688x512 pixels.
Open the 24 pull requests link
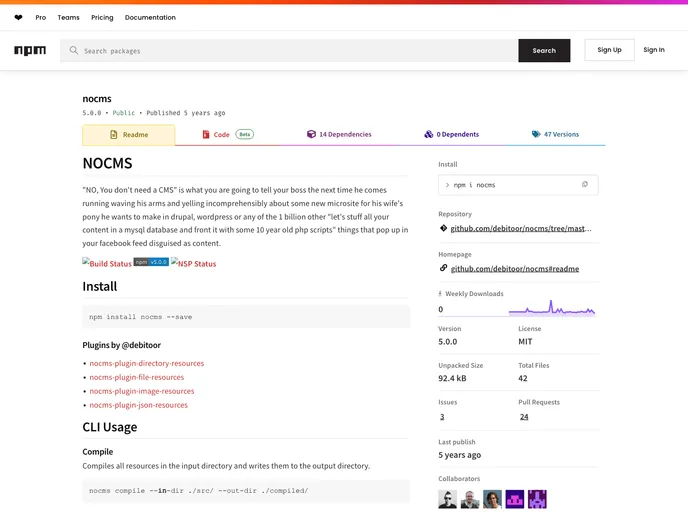coord(524,417)
